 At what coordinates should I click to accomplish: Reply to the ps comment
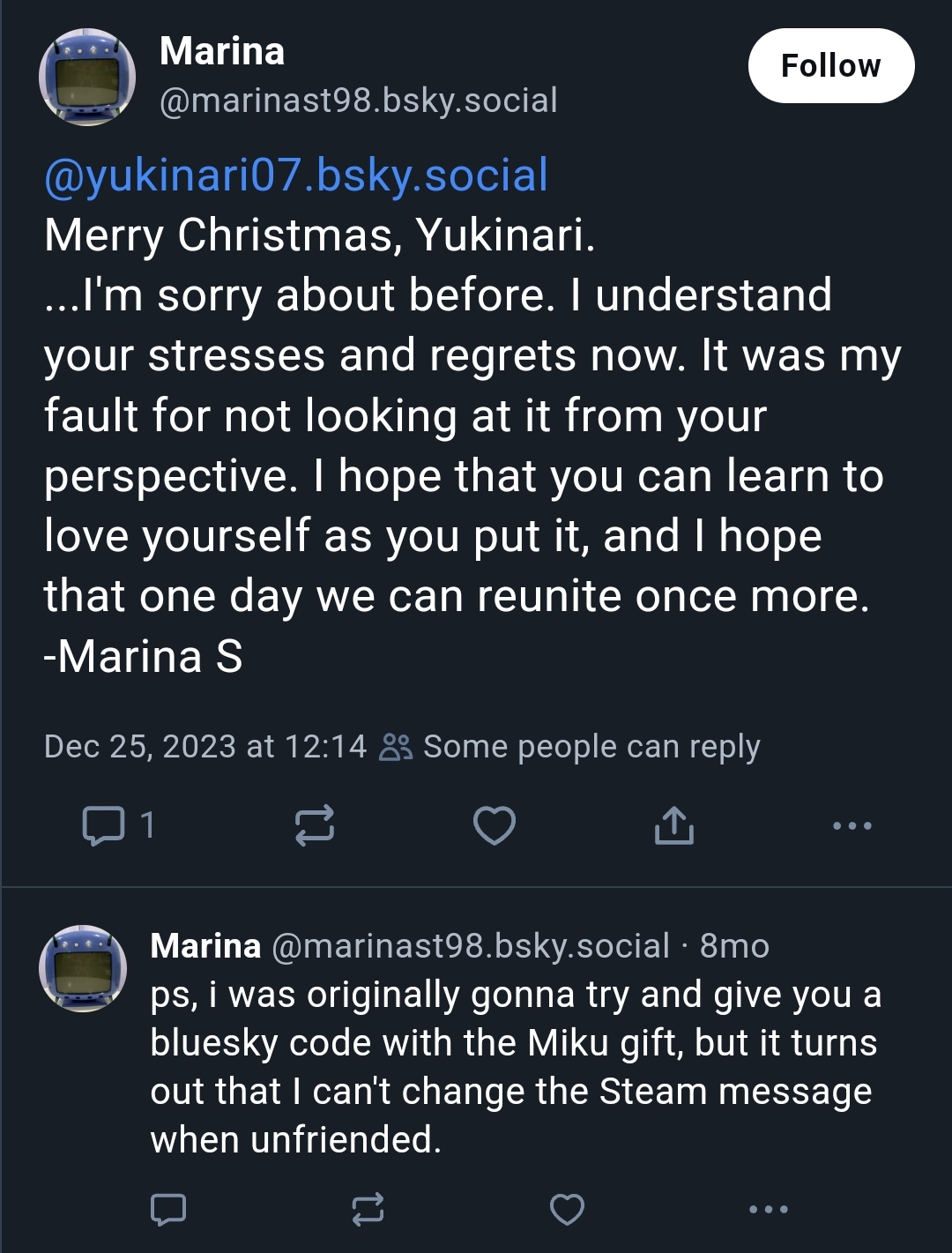point(168,1209)
